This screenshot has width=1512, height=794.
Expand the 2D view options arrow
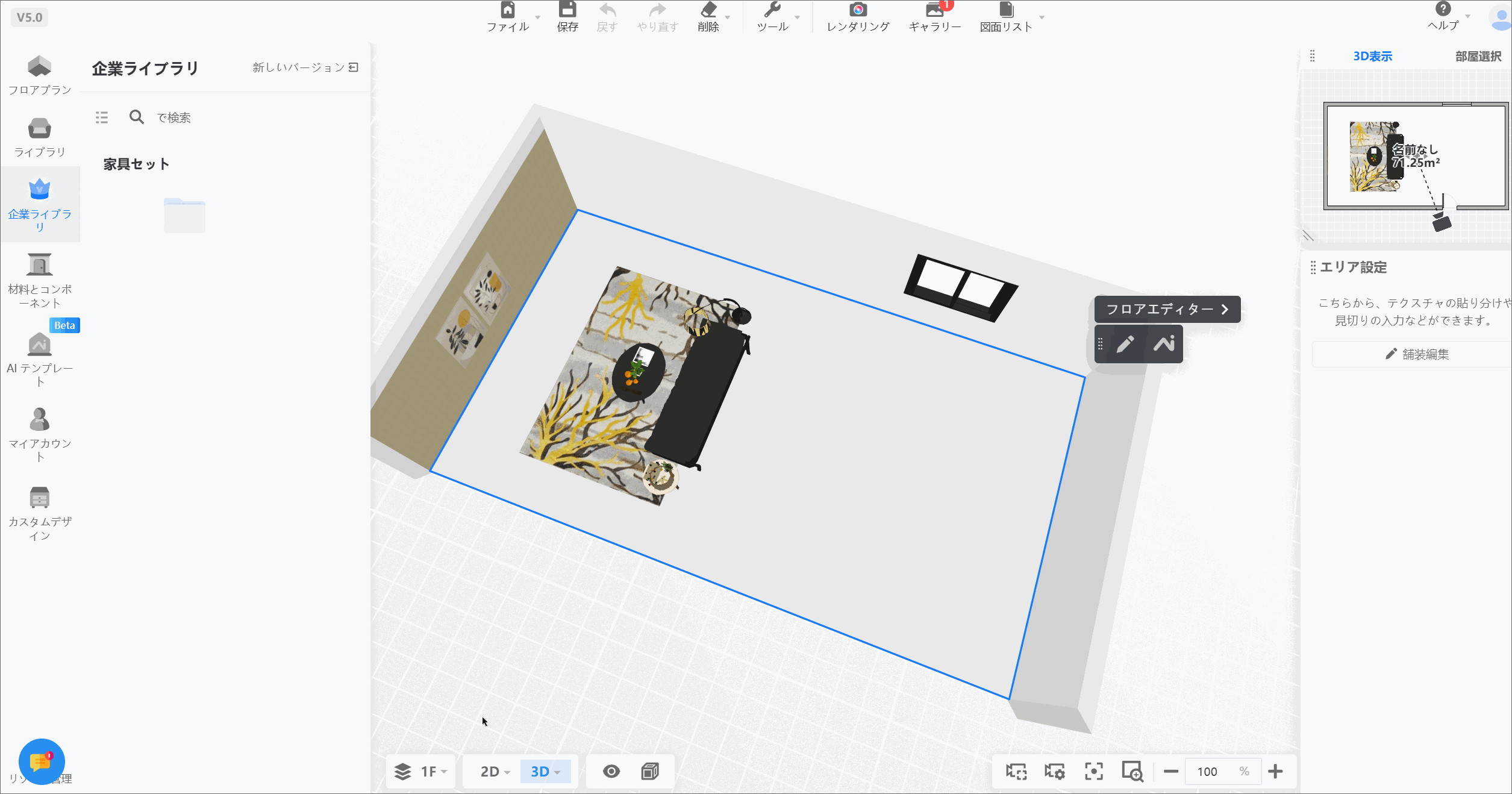point(507,772)
